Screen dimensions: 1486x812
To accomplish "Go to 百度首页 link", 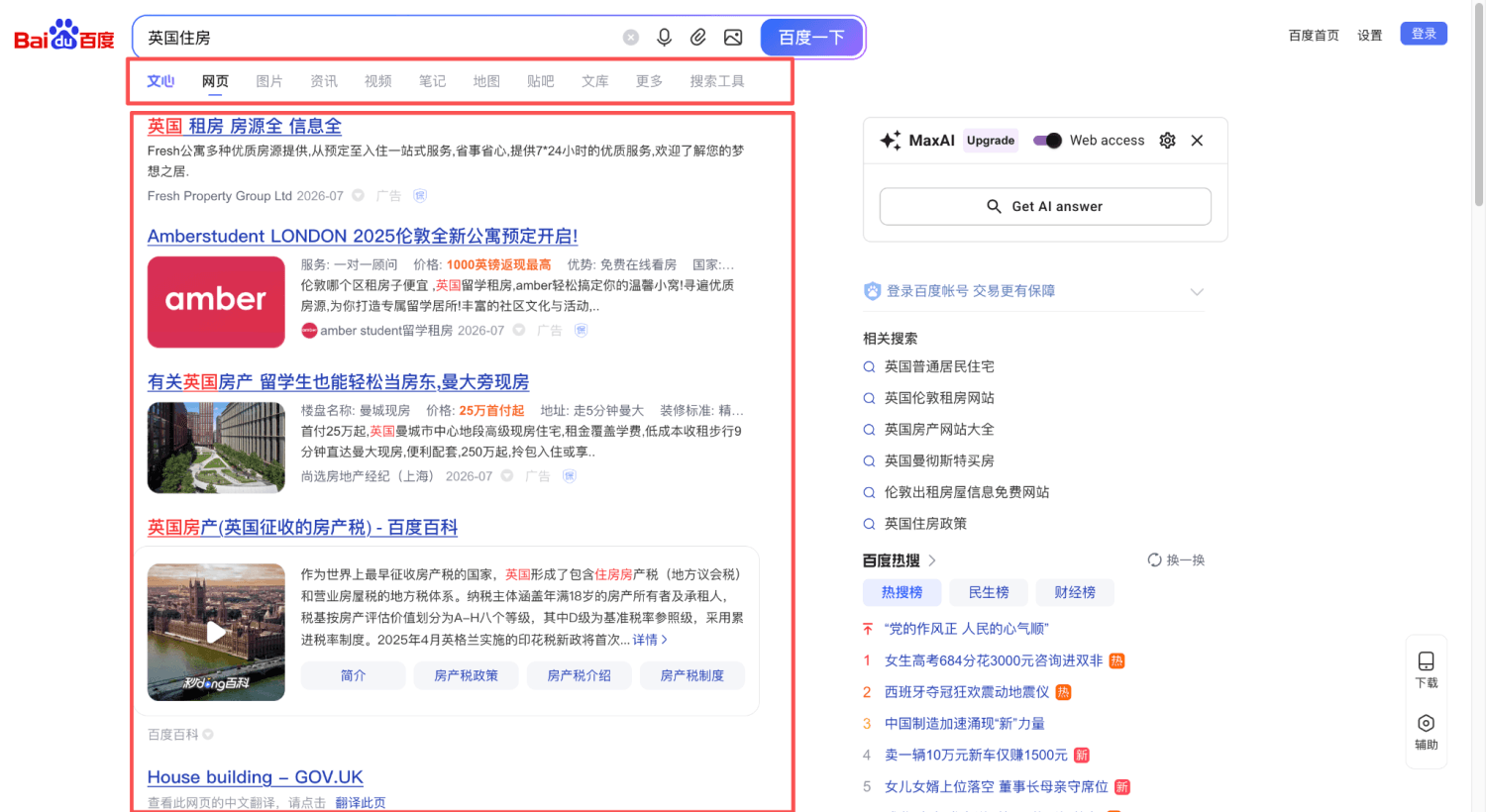I will point(1314,36).
